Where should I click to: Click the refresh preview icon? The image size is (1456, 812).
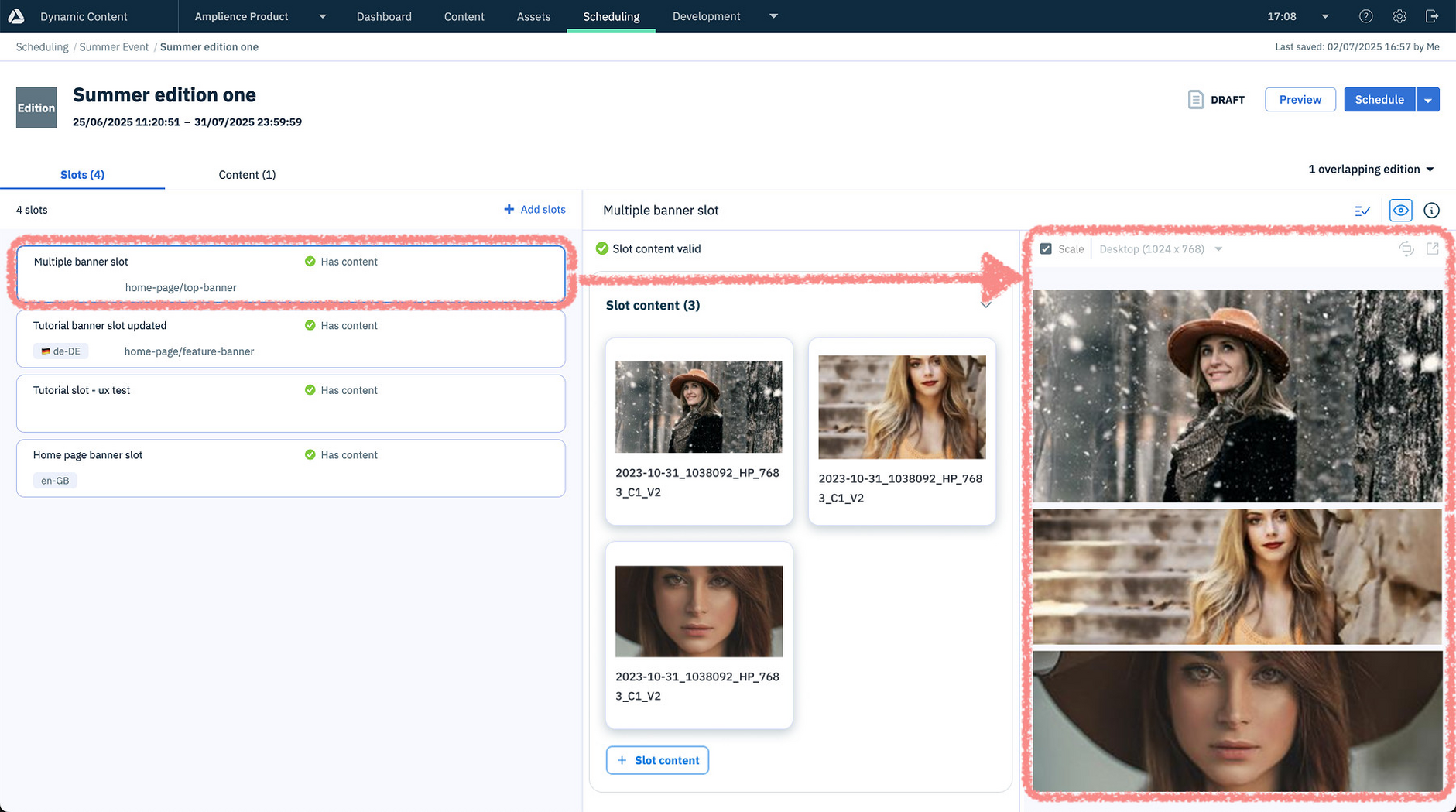click(x=1406, y=248)
